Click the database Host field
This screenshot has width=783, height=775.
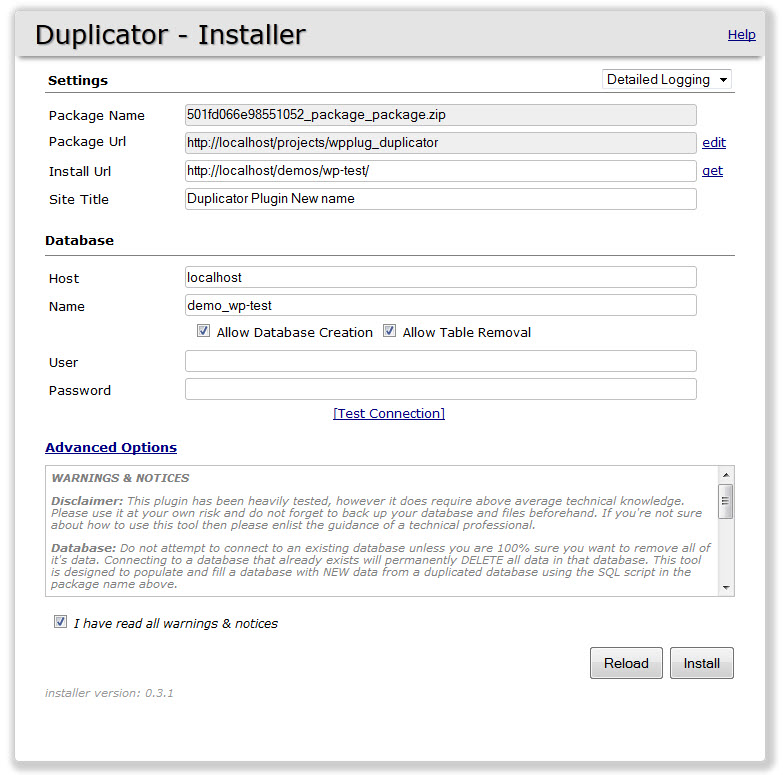pyautogui.click(x=440, y=277)
